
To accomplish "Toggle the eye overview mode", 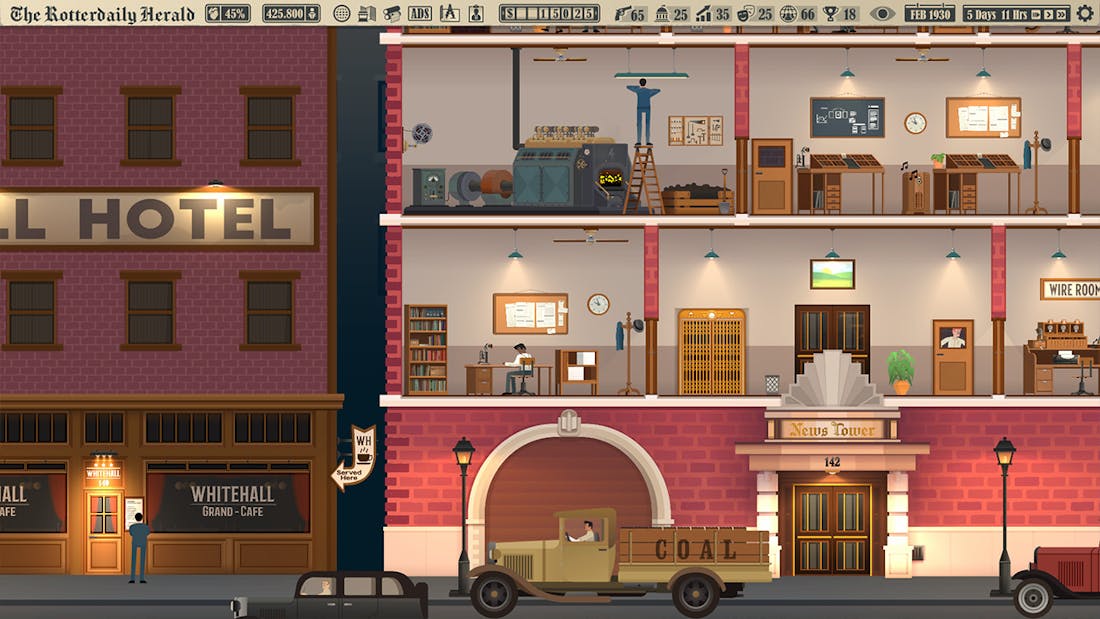I will point(881,13).
